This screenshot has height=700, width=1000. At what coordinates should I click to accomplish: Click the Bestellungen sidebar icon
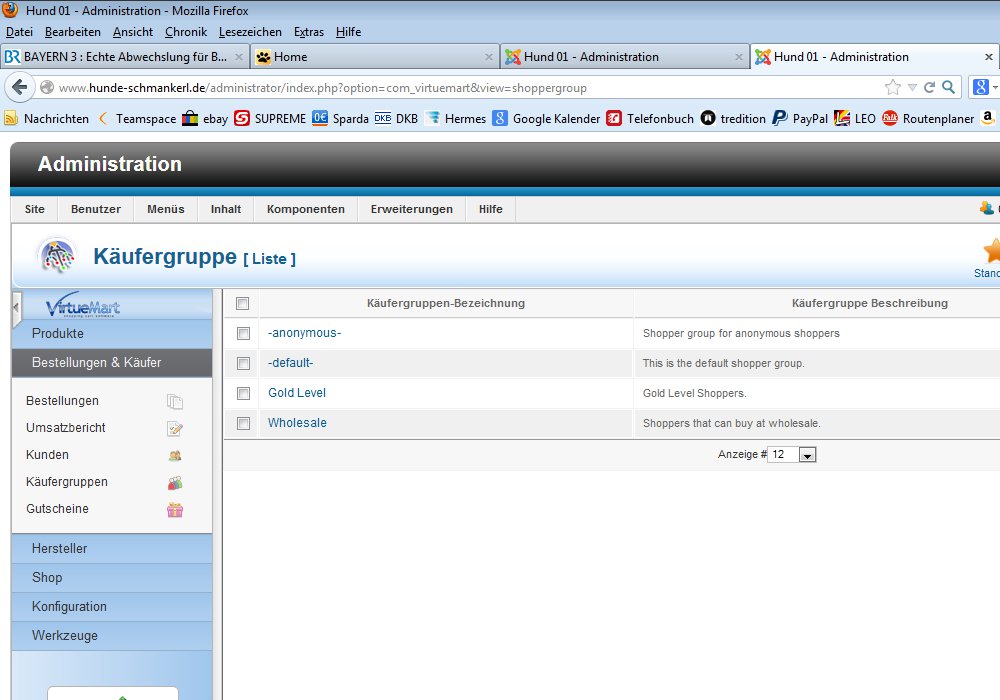[175, 402]
